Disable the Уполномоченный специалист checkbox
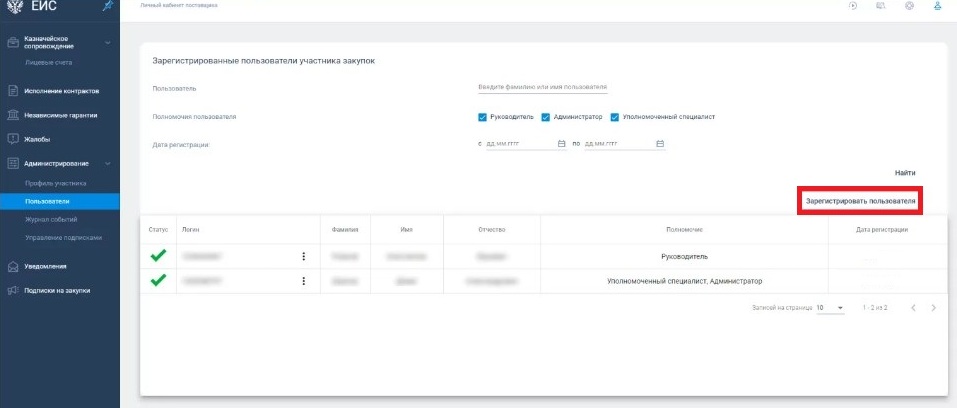Image resolution: width=957 pixels, height=408 pixels. (615, 116)
